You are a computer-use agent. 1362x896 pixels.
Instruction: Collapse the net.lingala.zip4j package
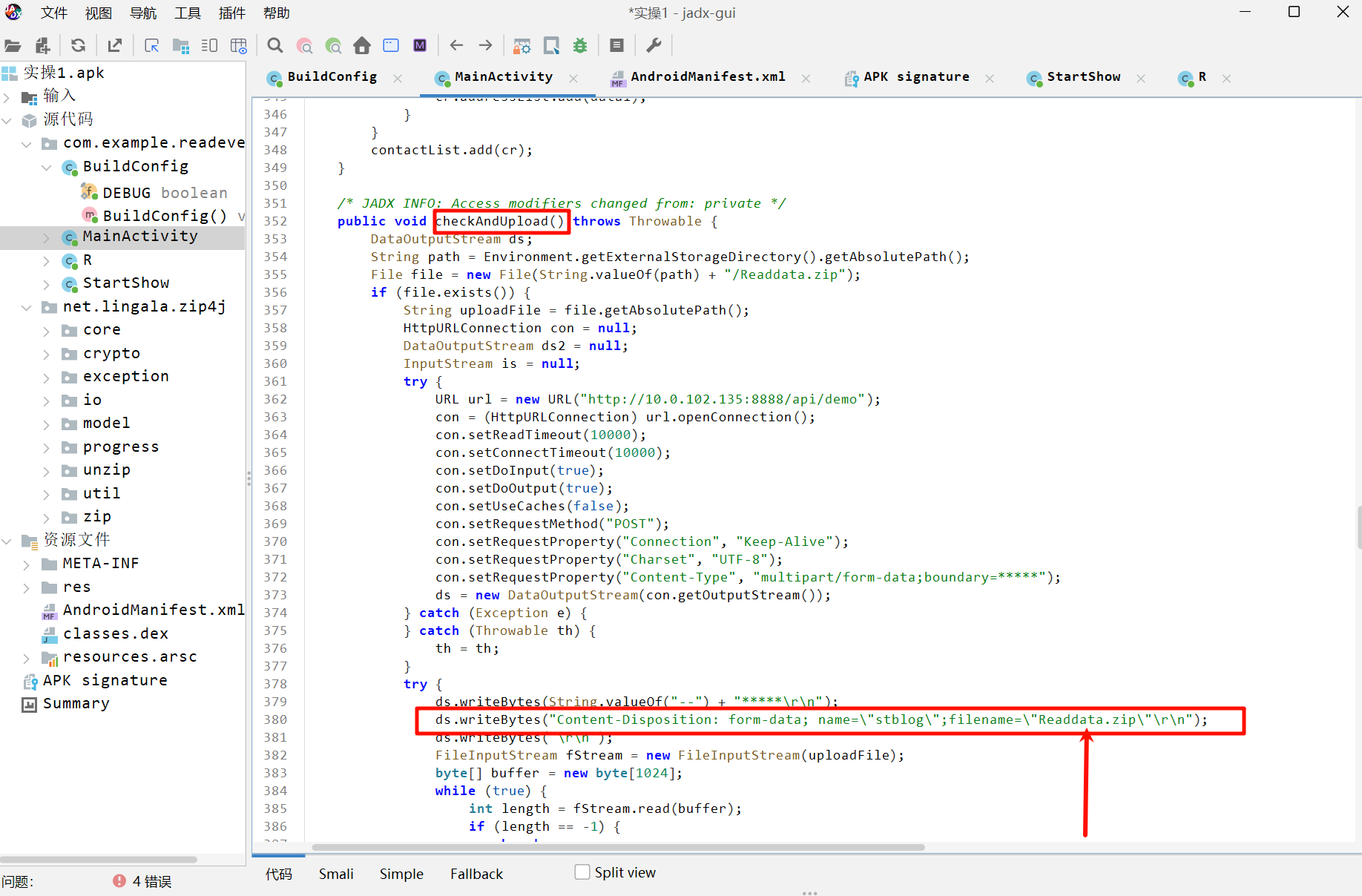27,307
